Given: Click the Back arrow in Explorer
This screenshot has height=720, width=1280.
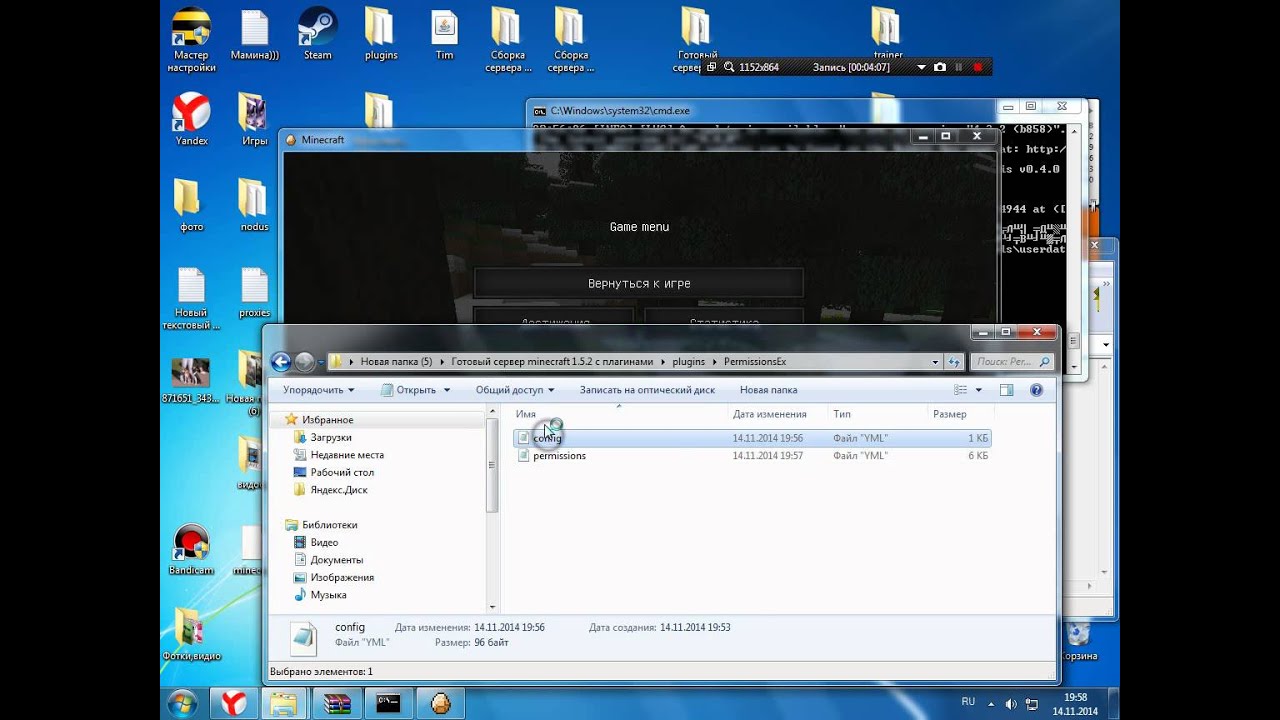Looking at the screenshot, I should tap(281, 362).
